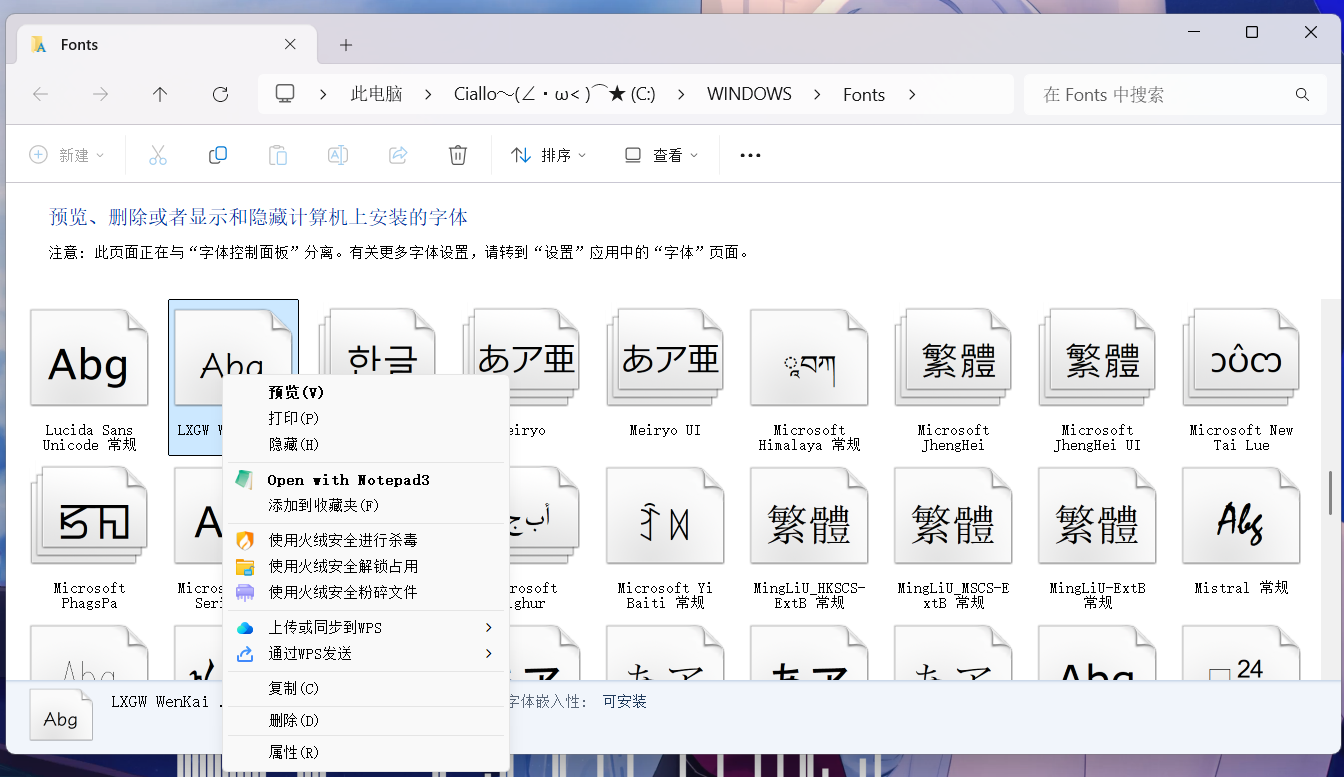
Task: Choose 属性(R) from context menu
Action: [366, 752]
